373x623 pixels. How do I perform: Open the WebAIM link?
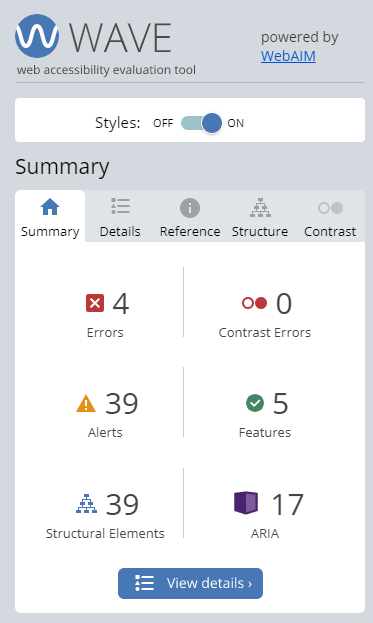coord(288,56)
